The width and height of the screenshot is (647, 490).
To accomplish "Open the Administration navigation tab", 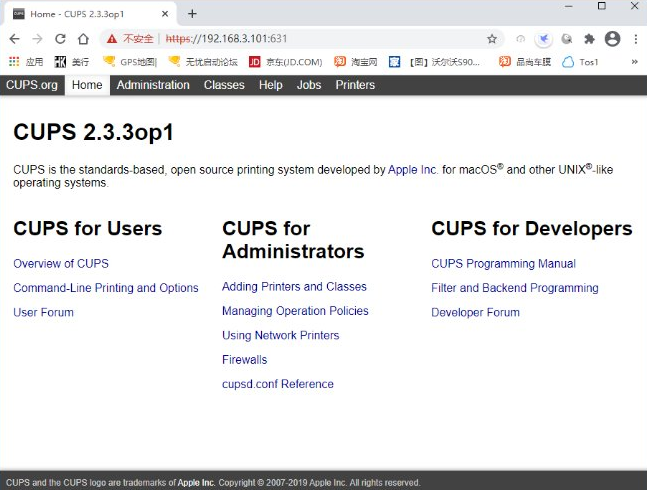I will point(153,85).
